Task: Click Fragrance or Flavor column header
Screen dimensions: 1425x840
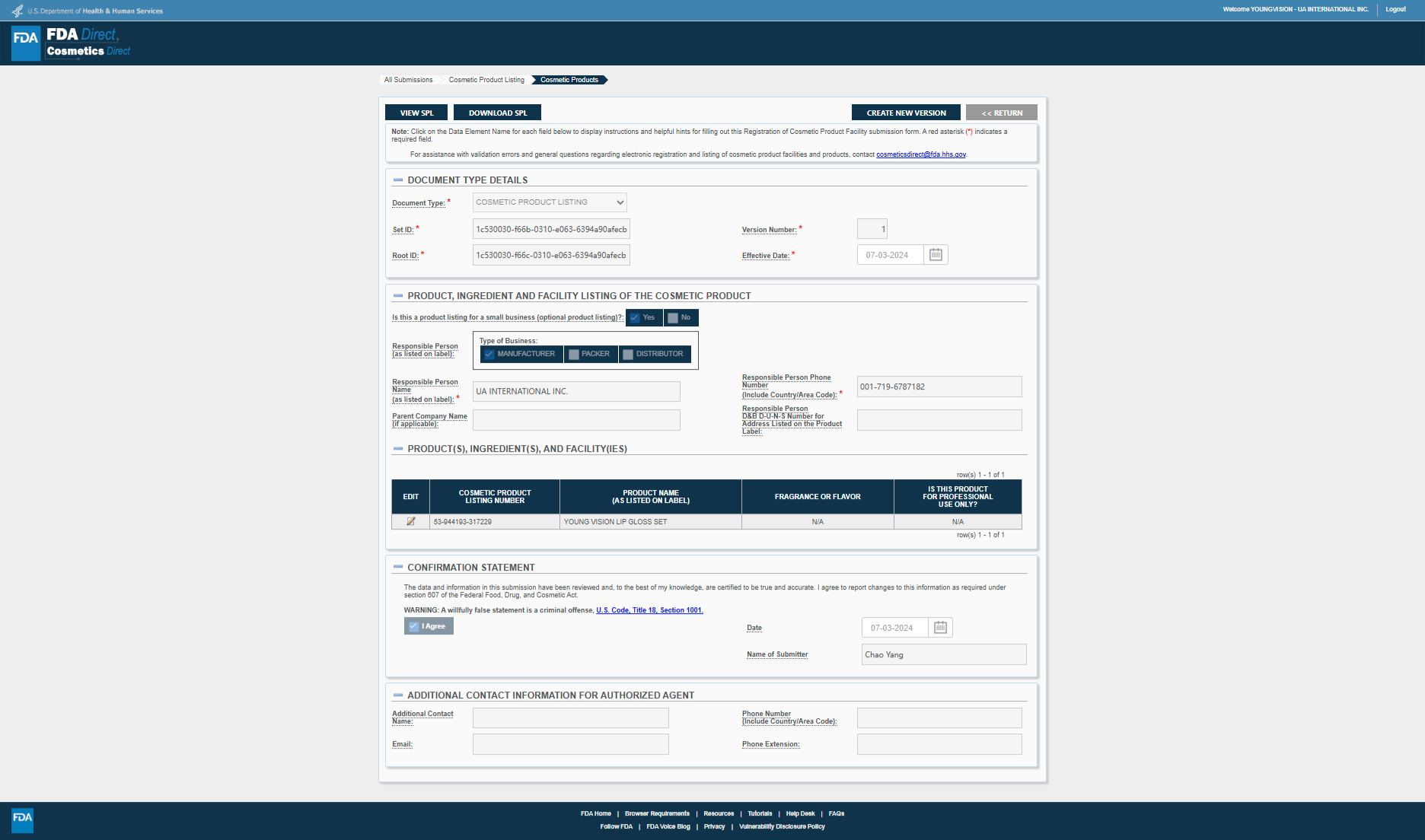Action: pos(818,497)
